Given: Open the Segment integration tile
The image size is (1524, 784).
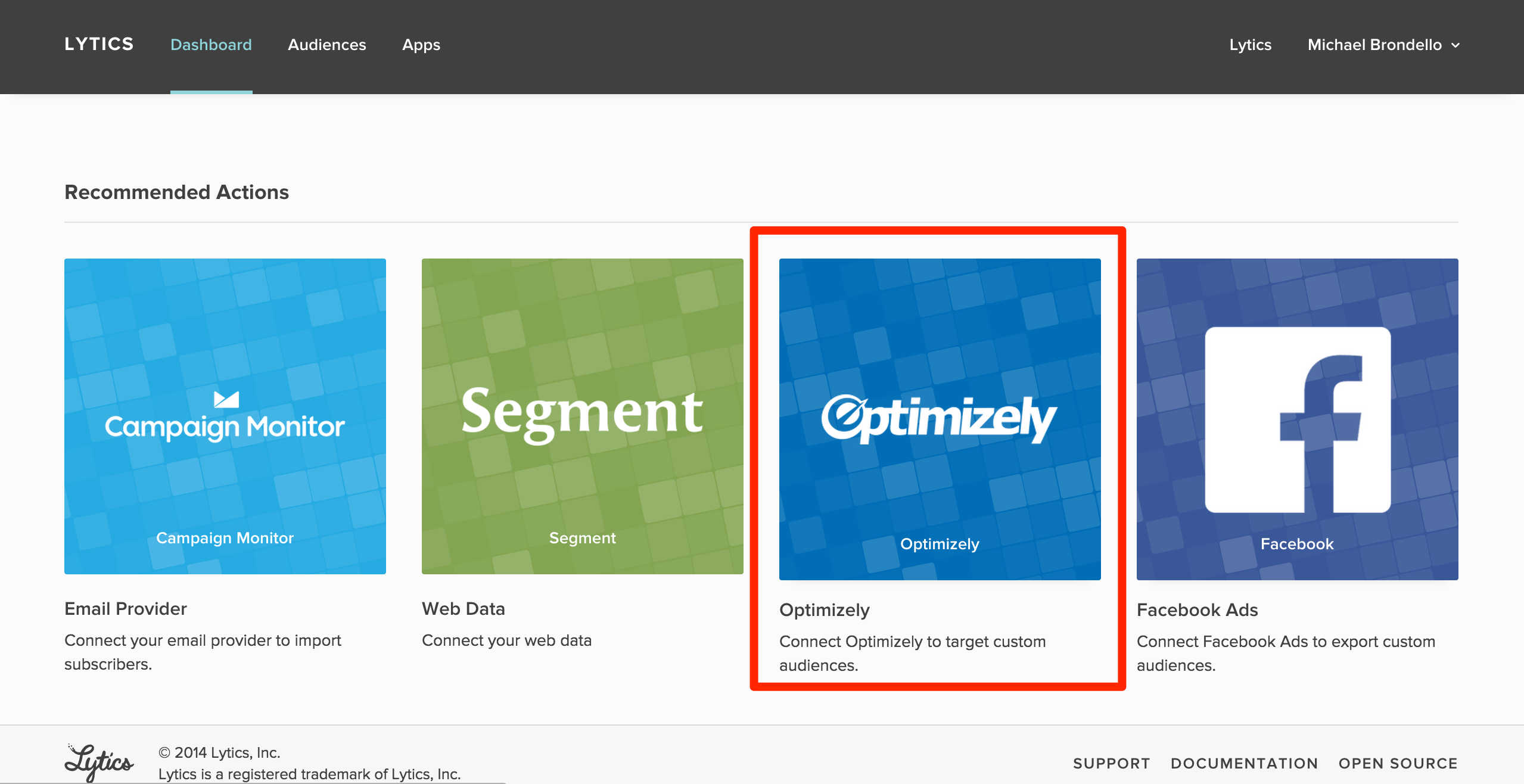Looking at the screenshot, I should 582,416.
